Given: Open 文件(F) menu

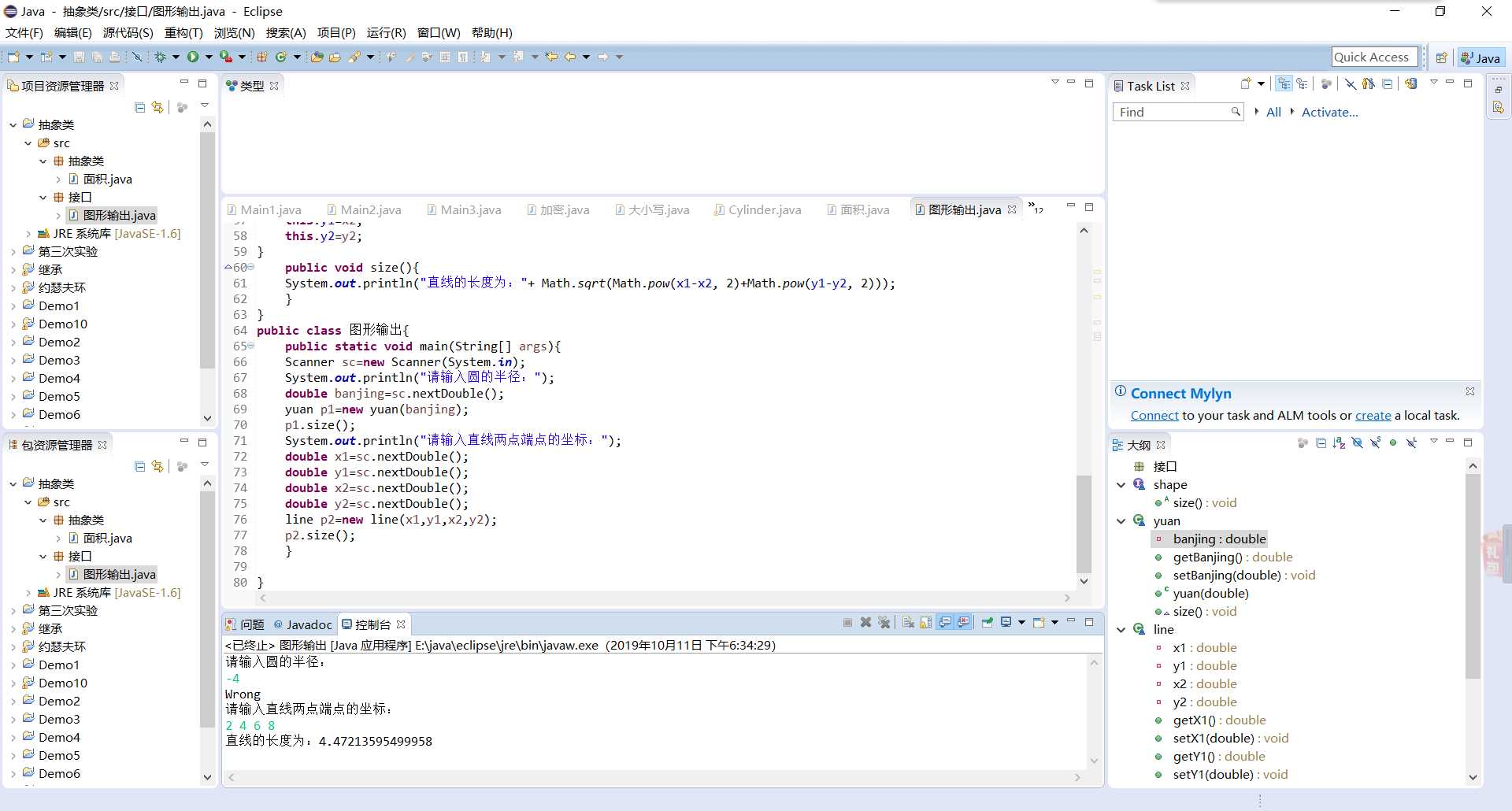Looking at the screenshot, I should tap(24, 32).
